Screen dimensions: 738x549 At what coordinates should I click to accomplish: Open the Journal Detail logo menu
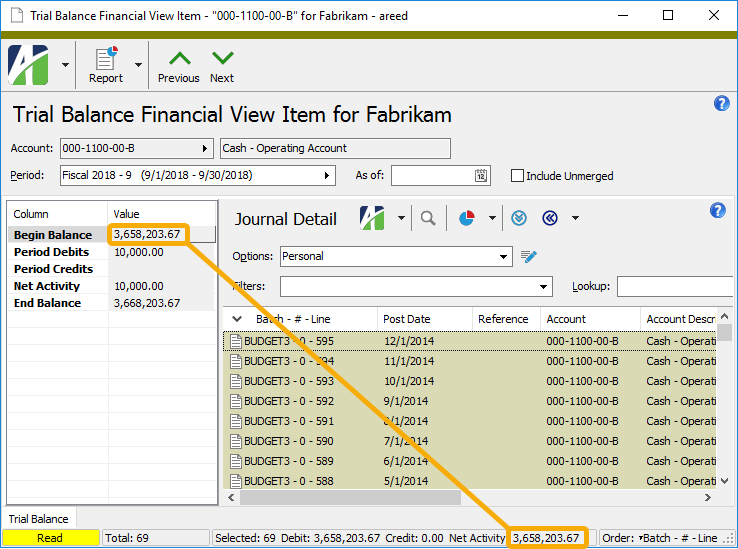point(372,218)
